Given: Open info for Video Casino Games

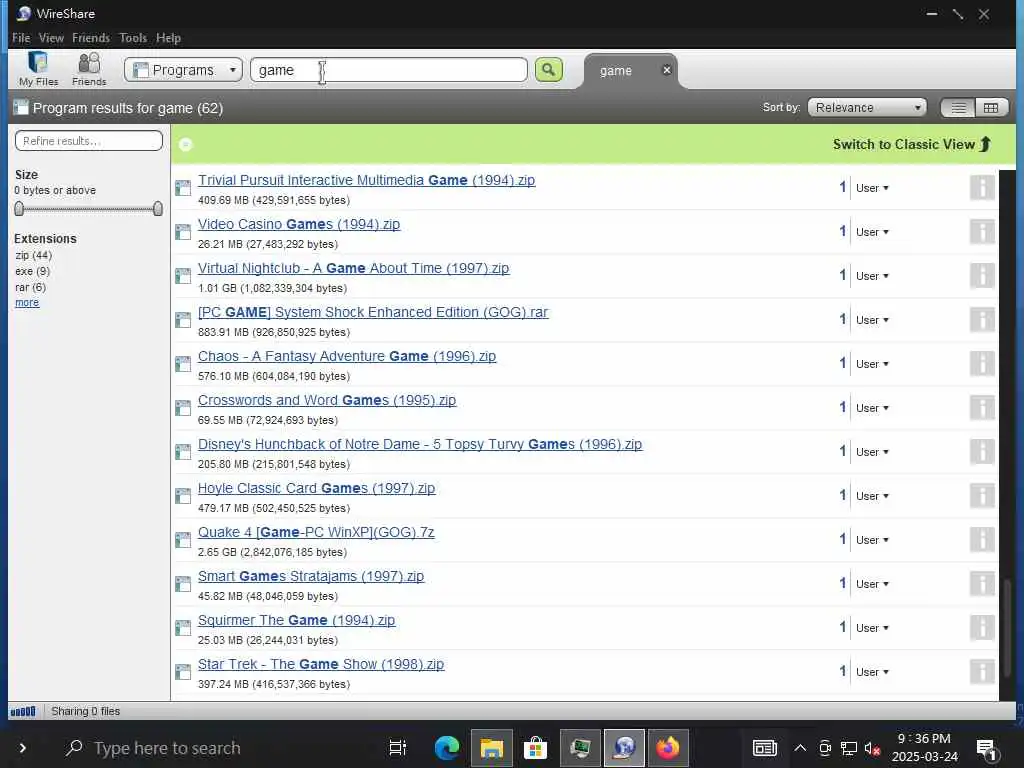Looking at the screenshot, I should click(982, 232).
